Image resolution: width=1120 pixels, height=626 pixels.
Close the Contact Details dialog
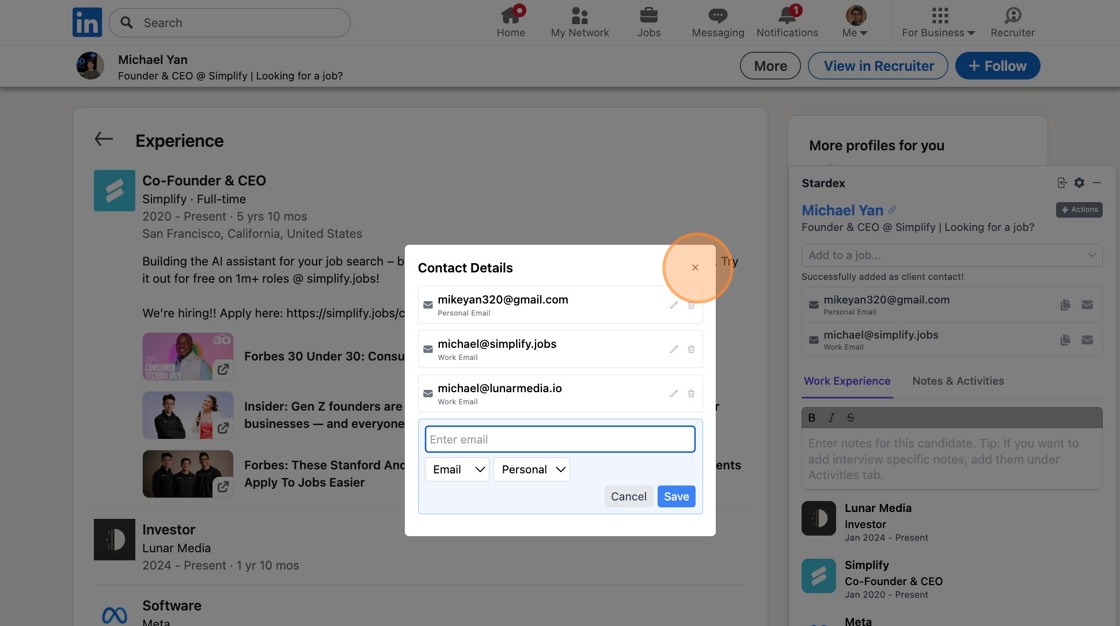coord(695,267)
